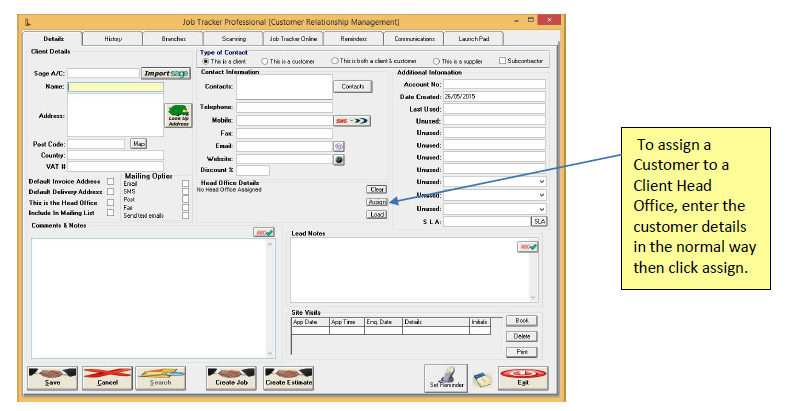Screen dimensions: 804x411
Task: Enable the Email mailing option checkbox
Action: click(x=186, y=183)
